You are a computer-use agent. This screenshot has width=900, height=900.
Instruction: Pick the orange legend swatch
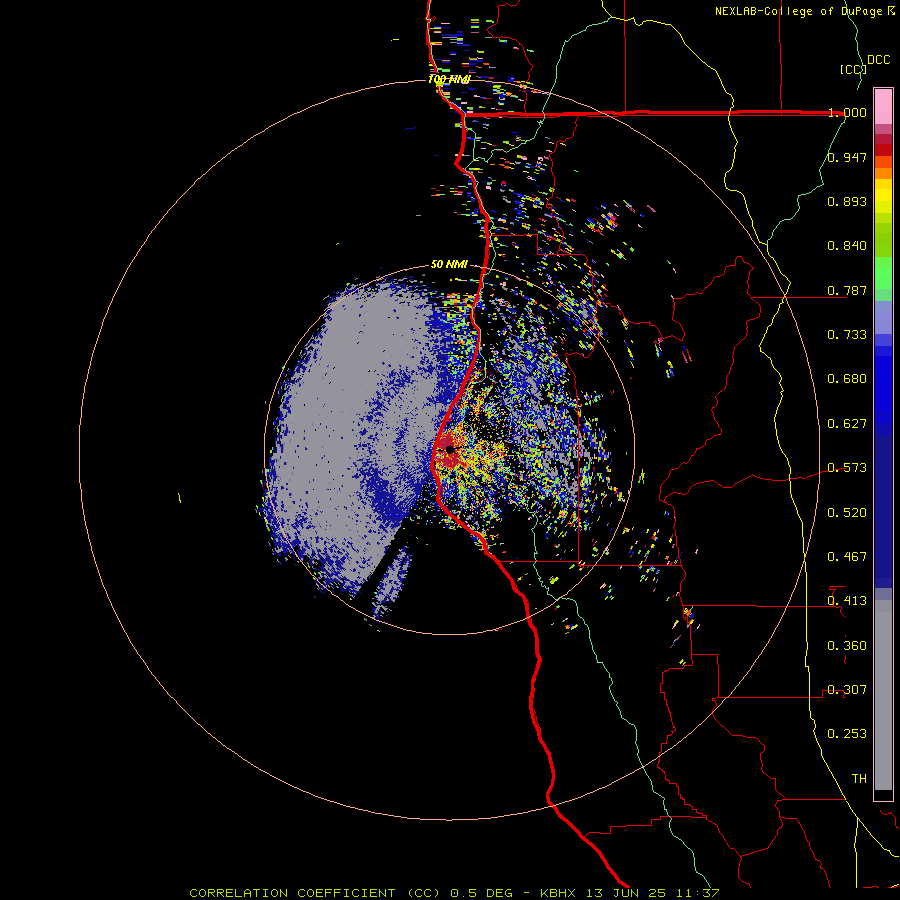[x=883, y=173]
